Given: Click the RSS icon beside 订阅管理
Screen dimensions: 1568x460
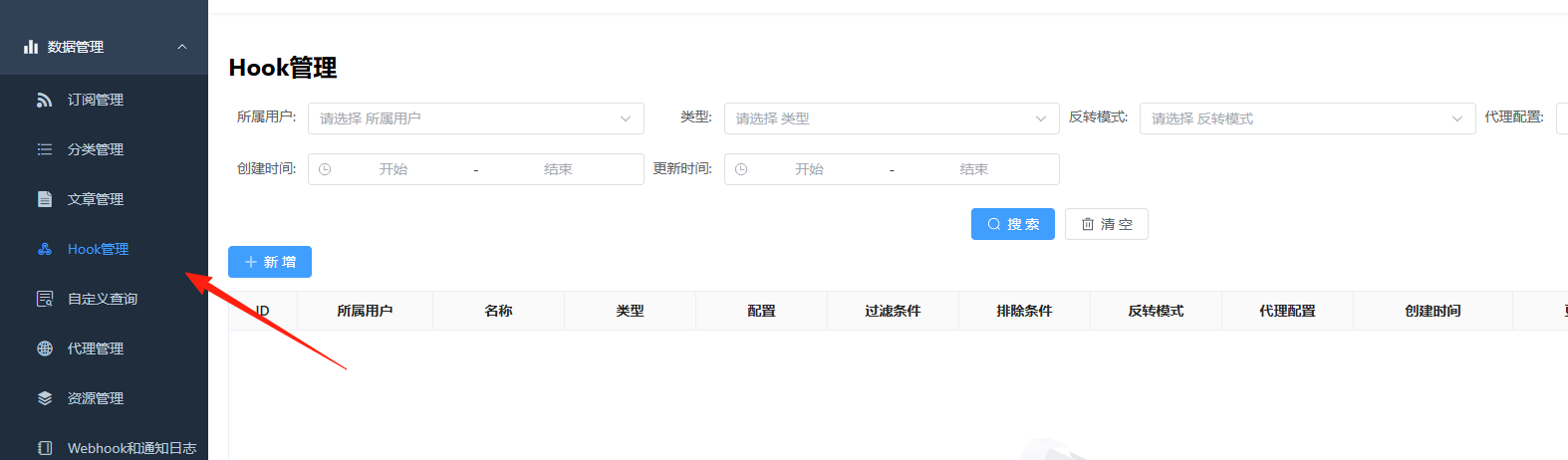Looking at the screenshot, I should tap(45, 100).
